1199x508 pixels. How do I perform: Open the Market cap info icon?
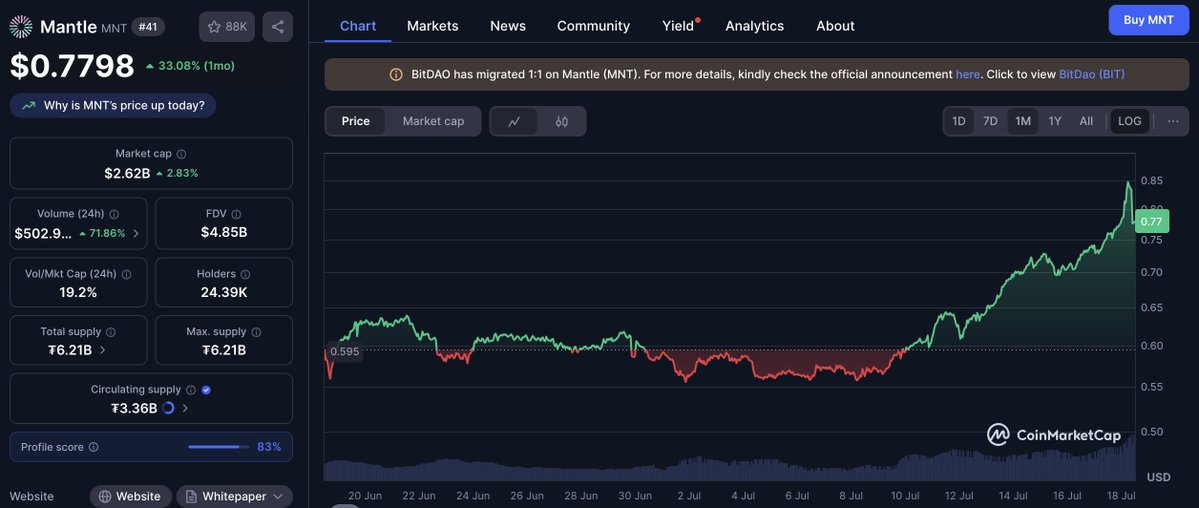(181, 154)
